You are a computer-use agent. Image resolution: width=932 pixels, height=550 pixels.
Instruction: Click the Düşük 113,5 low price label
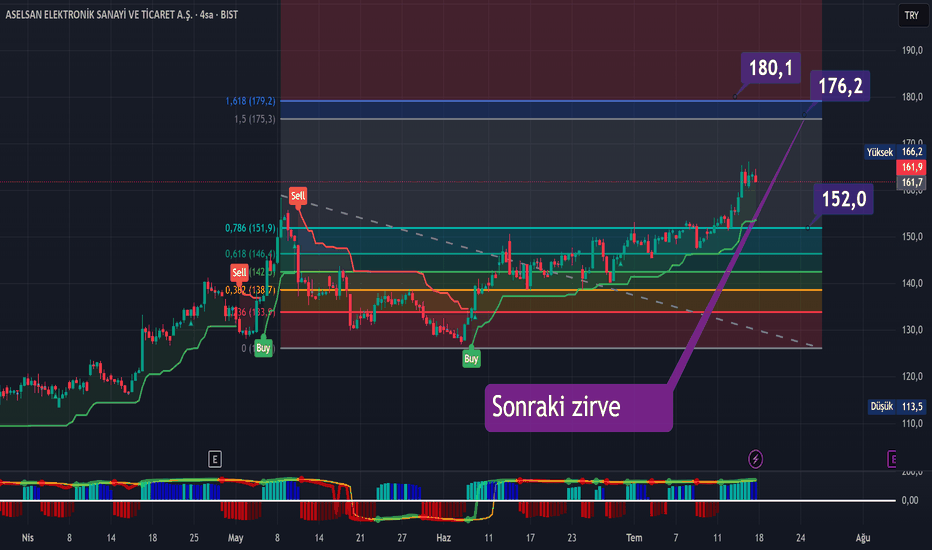pos(898,407)
